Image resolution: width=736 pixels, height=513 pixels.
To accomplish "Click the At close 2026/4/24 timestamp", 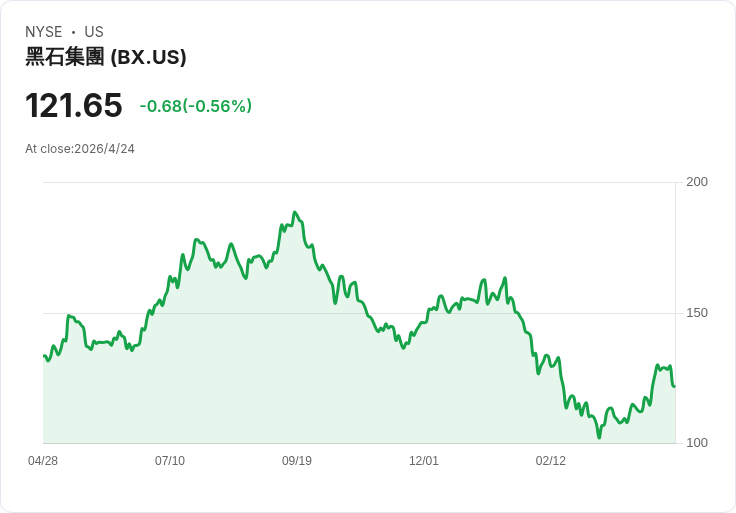I will pos(80,149).
